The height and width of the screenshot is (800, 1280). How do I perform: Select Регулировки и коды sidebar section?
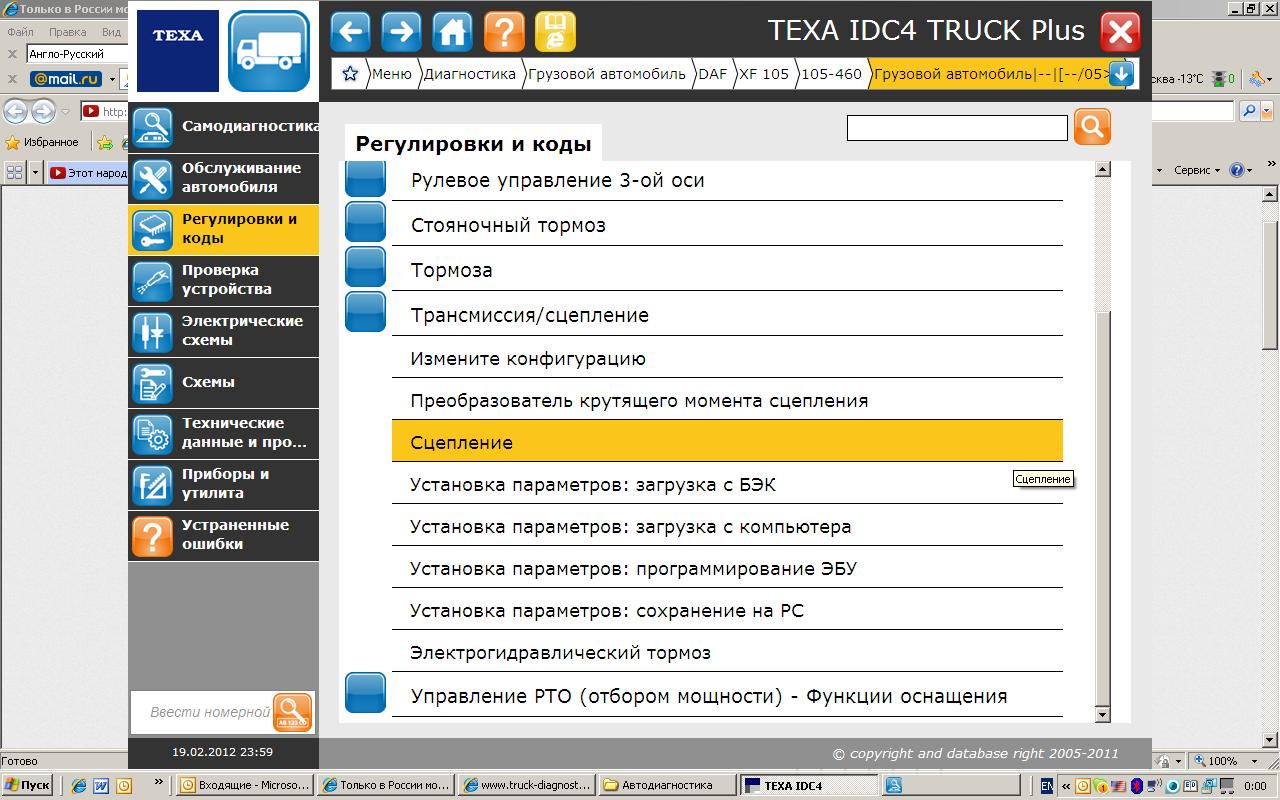[223, 229]
